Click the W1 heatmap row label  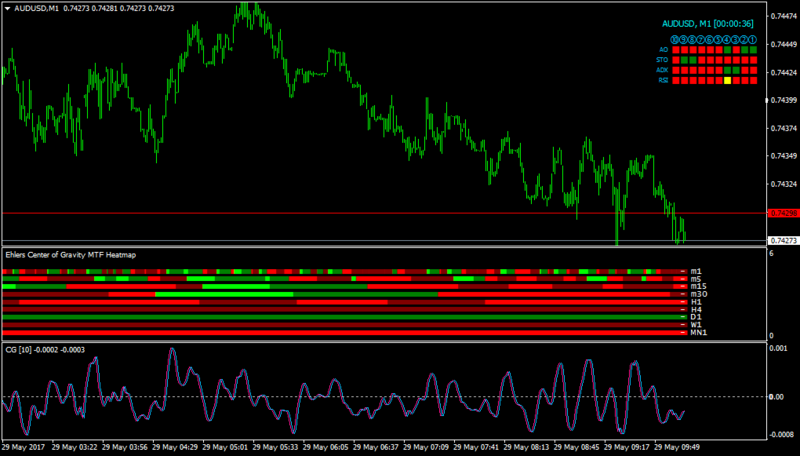696,325
